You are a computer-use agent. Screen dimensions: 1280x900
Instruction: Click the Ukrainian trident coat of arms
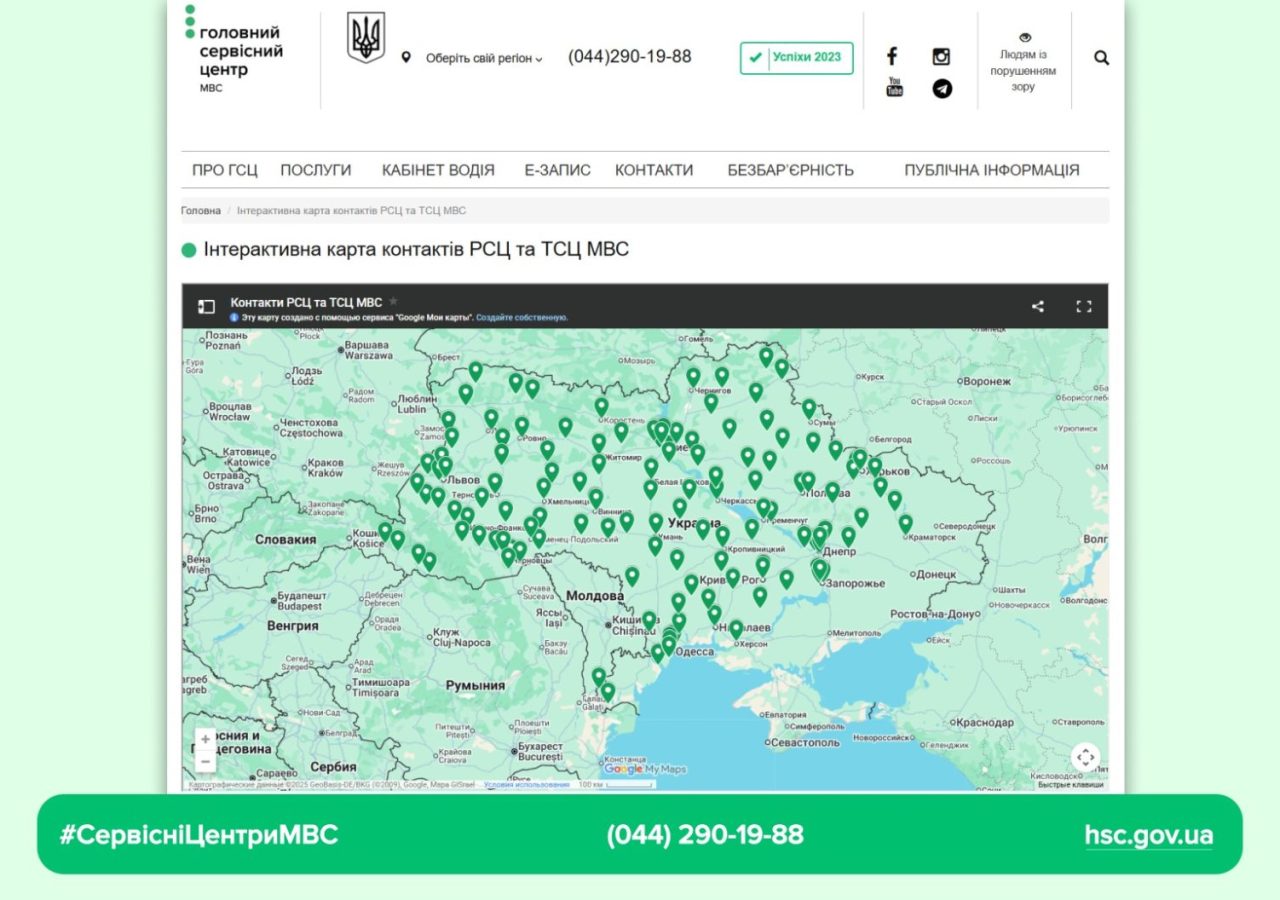click(x=366, y=39)
